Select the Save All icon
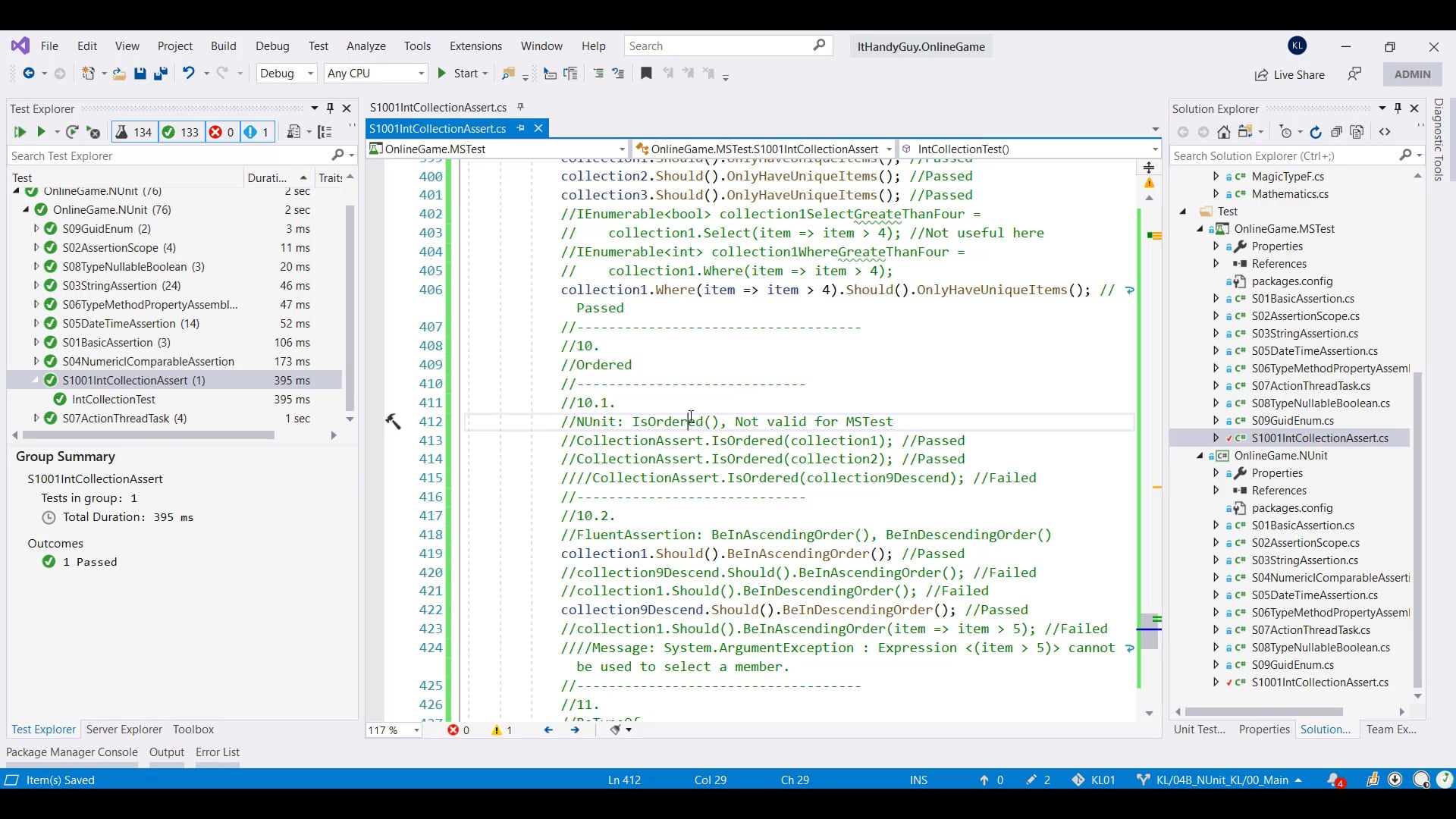 click(x=160, y=74)
